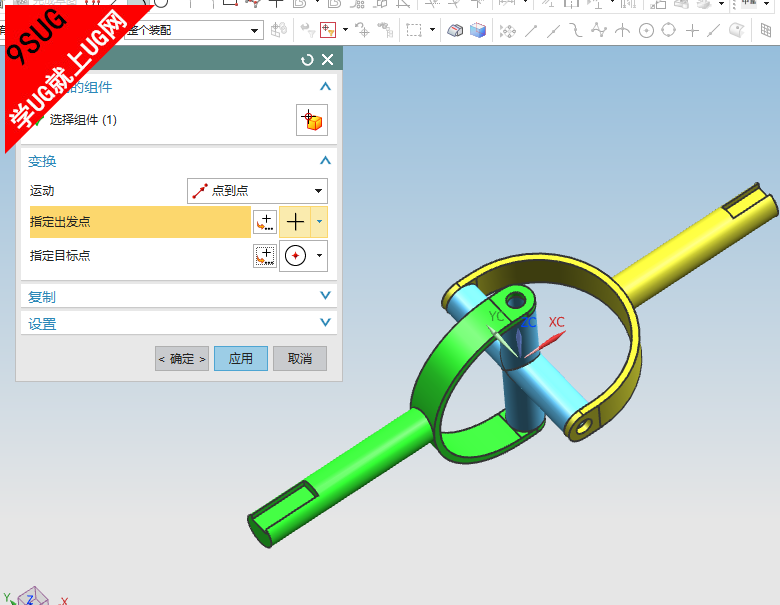Collapse the component selection section

[x=325, y=87]
